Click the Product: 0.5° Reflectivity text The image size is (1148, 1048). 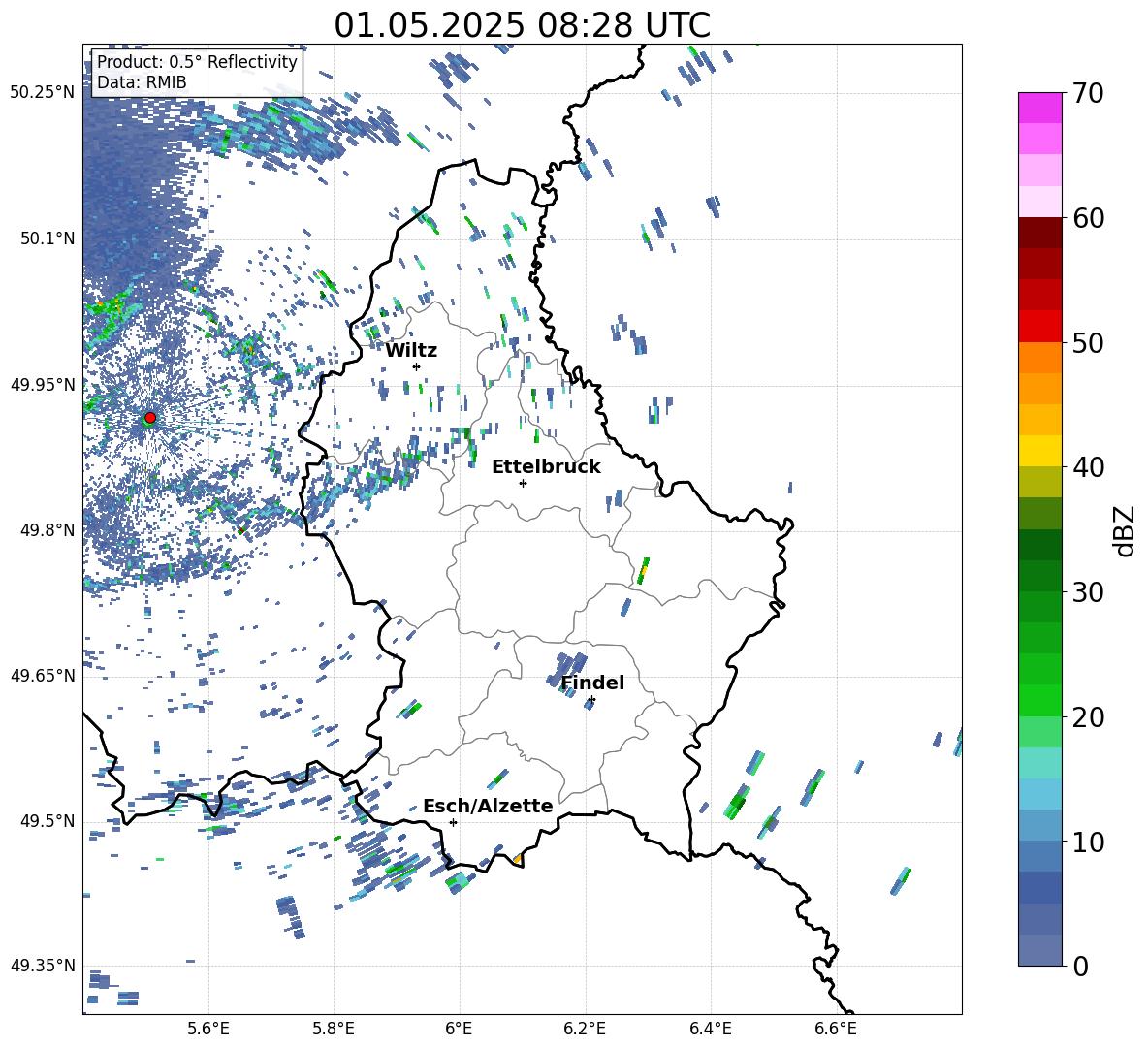[197, 61]
